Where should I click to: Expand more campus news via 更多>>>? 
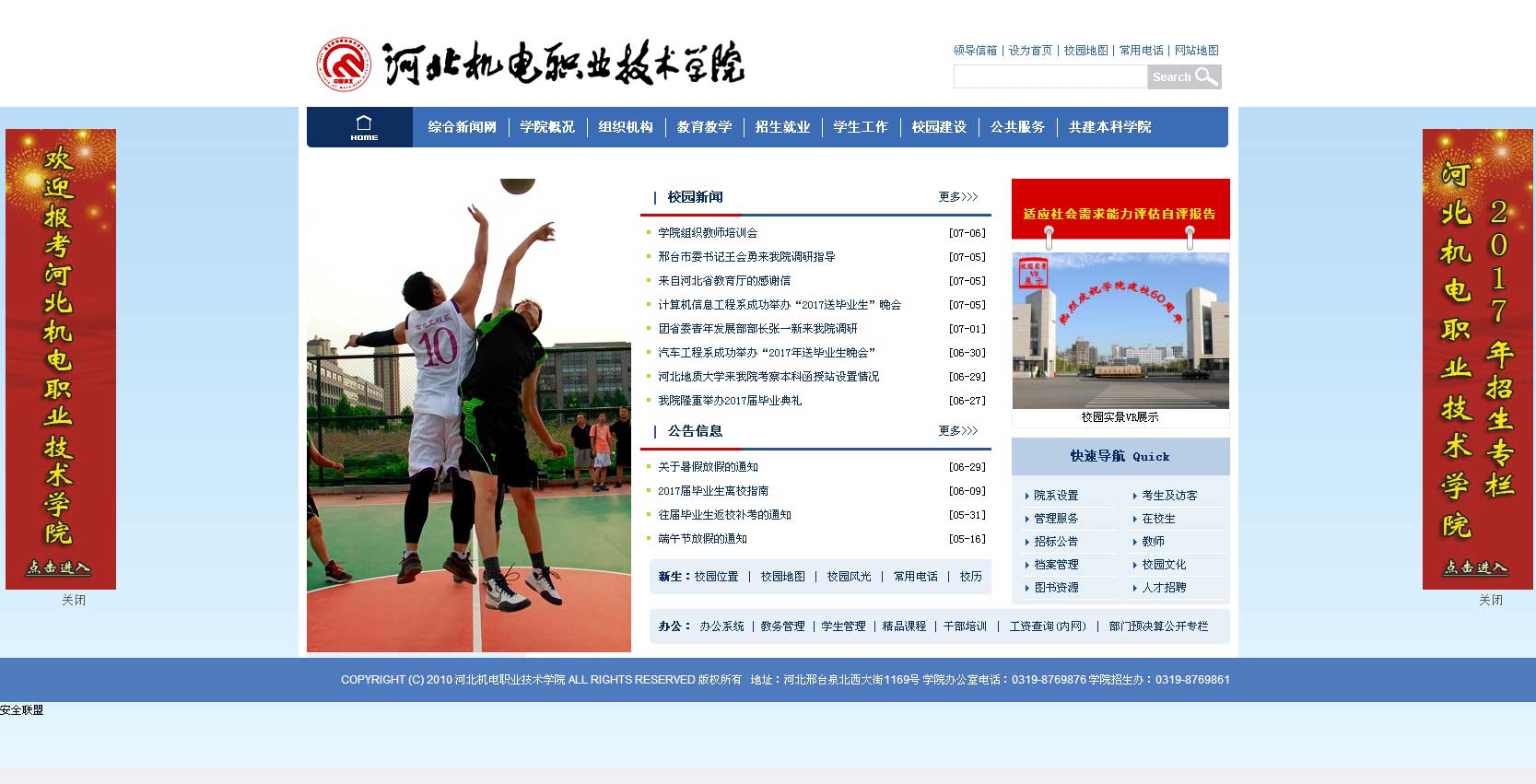click(x=957, y=197)
